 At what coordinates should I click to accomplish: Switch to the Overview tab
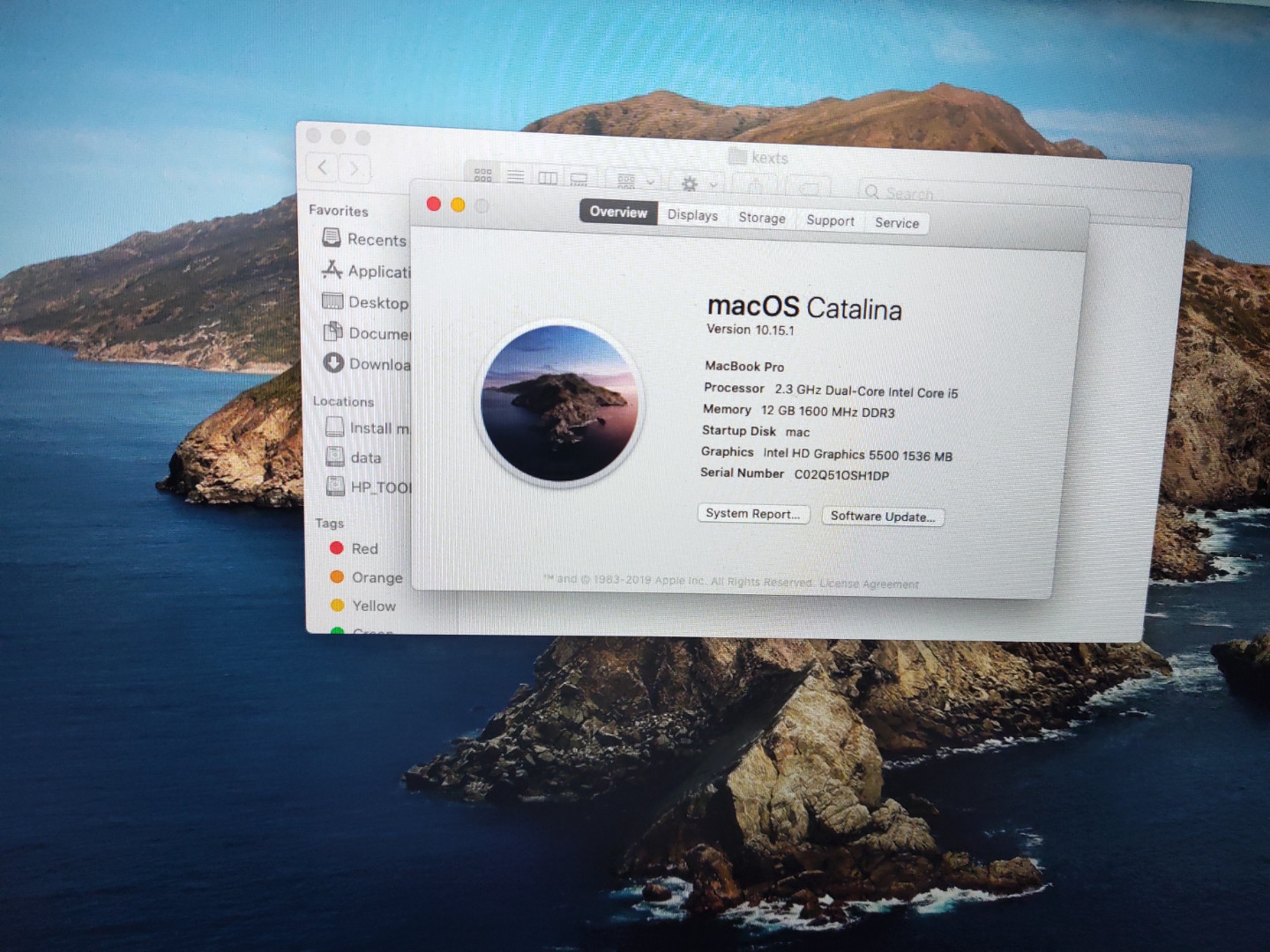618,212
